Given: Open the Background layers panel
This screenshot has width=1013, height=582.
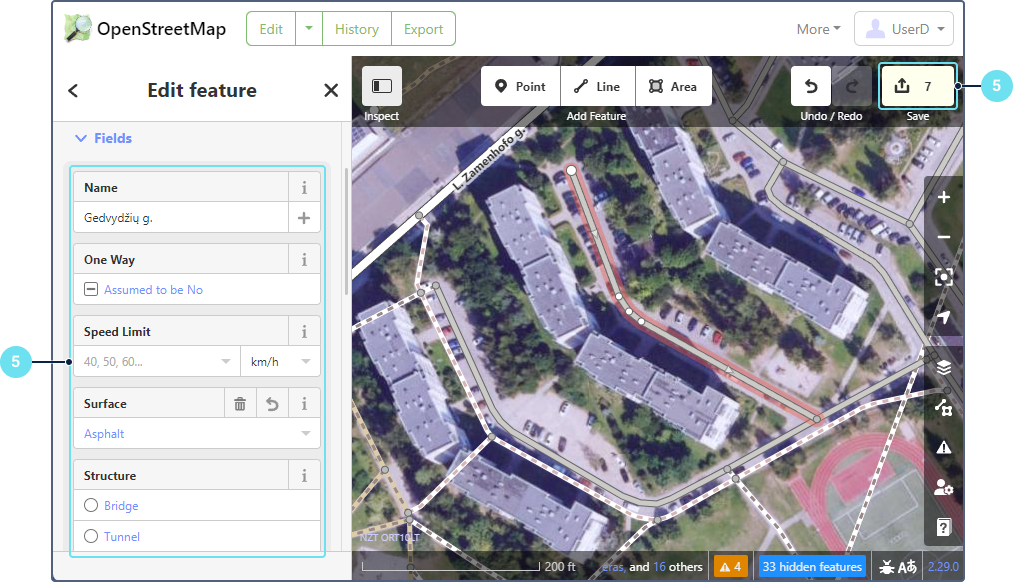Looking at the screenshot, I should (944, 367).
